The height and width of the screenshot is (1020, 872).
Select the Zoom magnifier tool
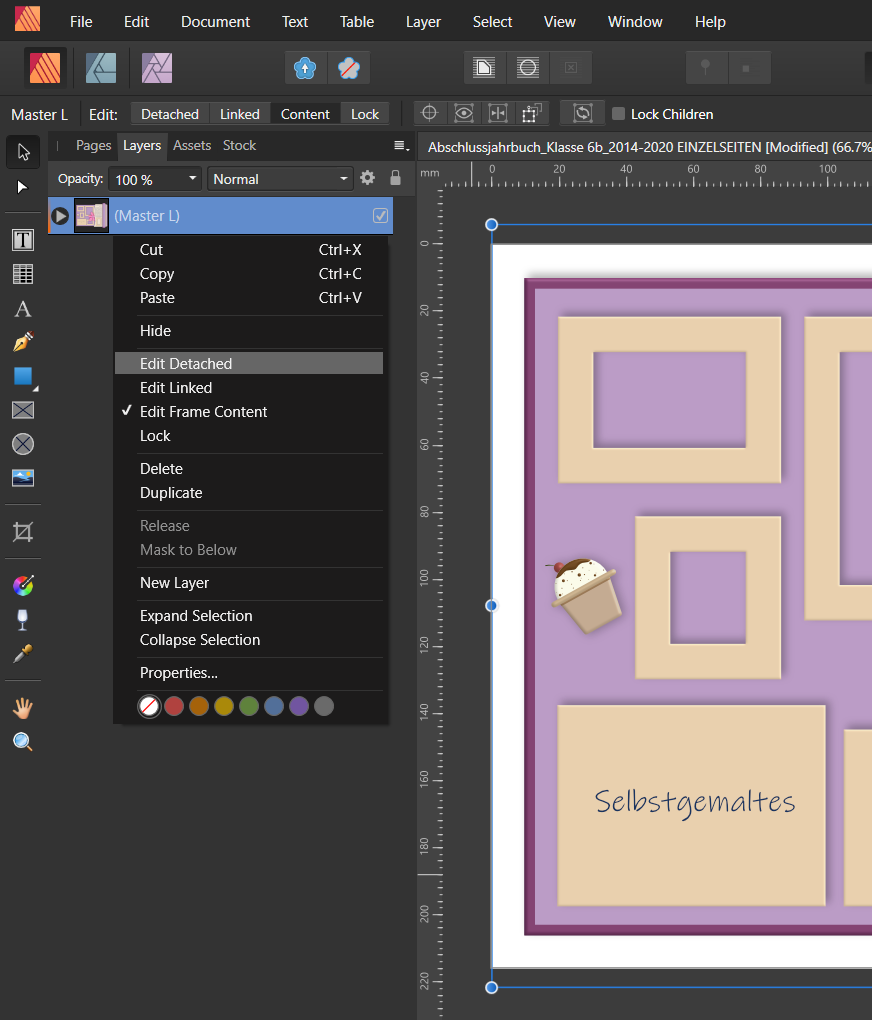tap(22, 742)
